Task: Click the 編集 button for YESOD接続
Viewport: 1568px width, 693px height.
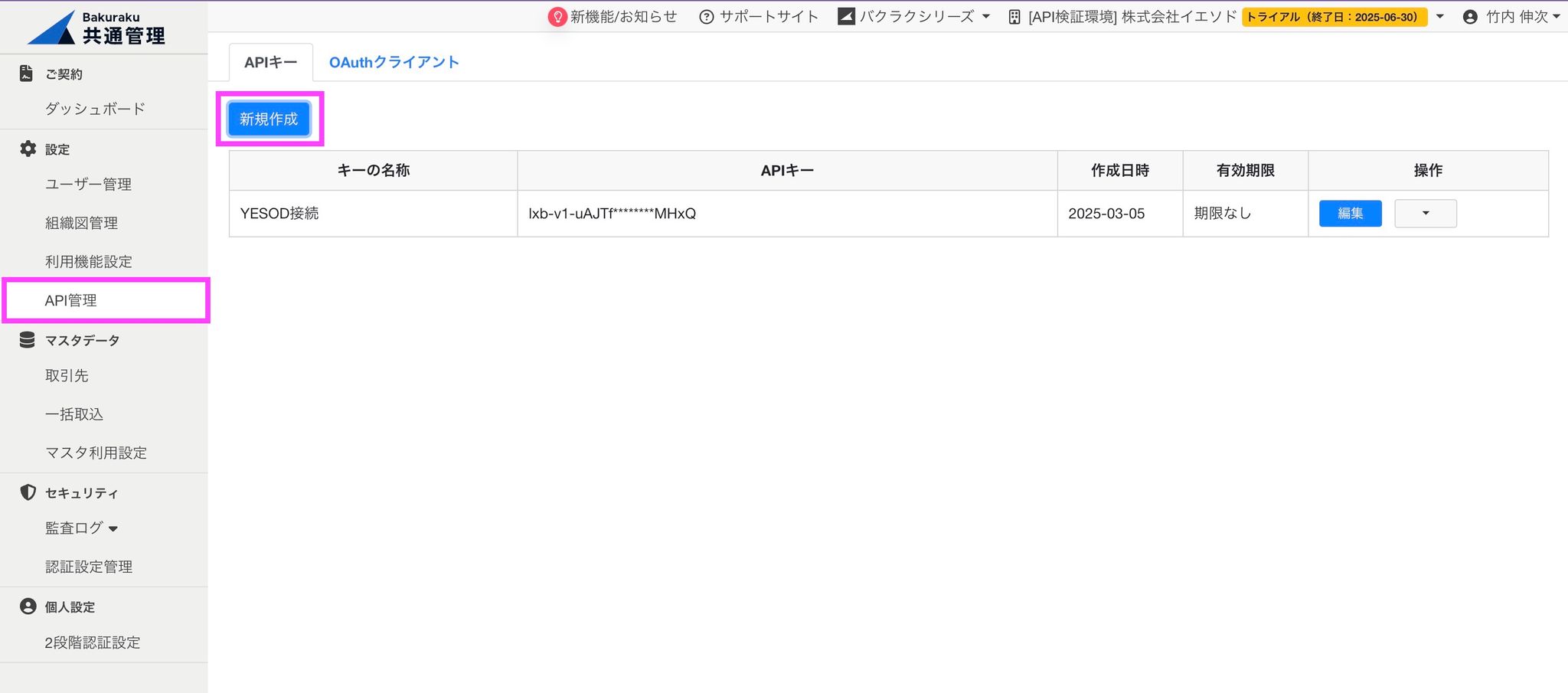Action: [1350, 214]
